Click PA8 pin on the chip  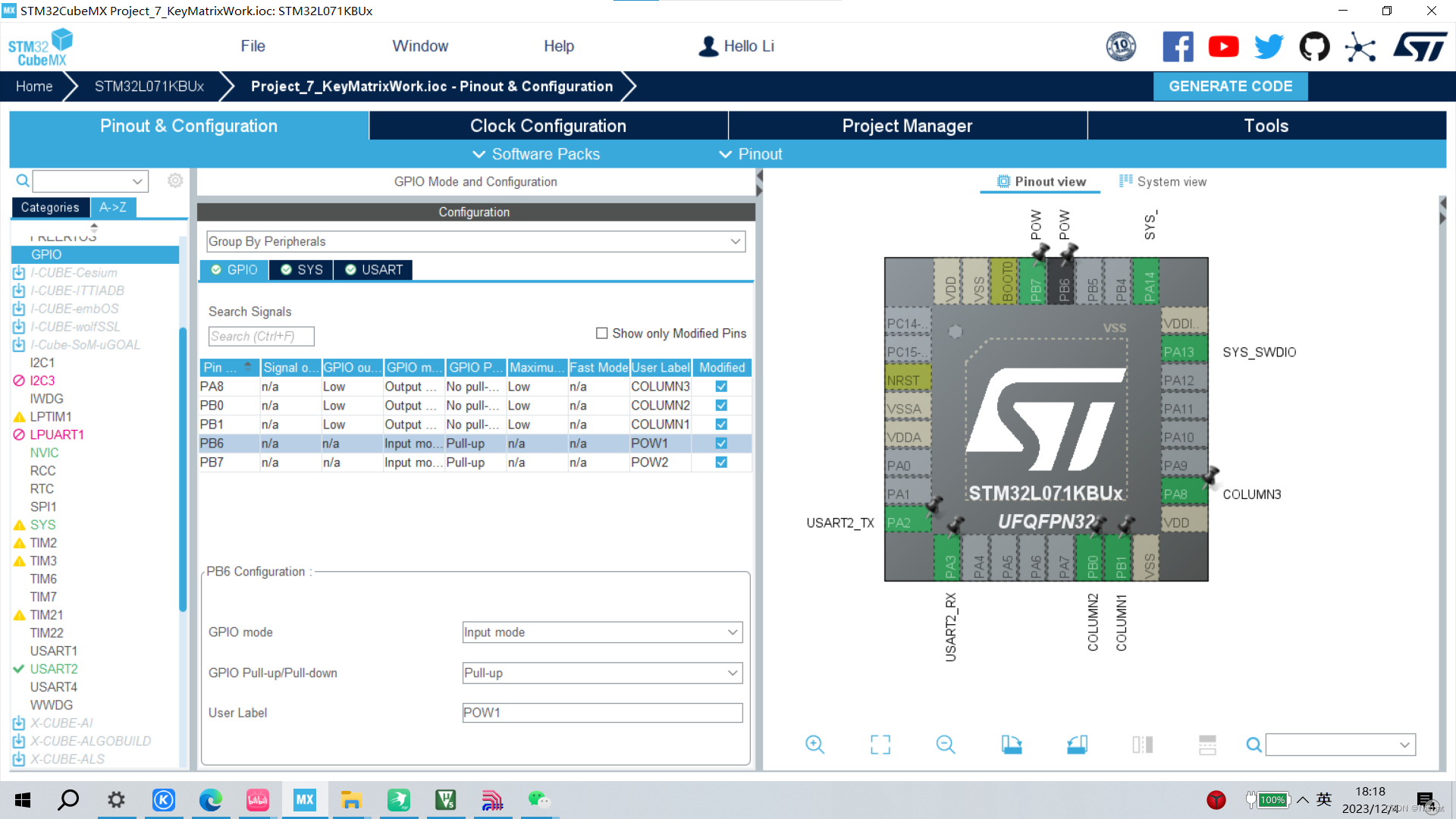[x=1184, y=494]
